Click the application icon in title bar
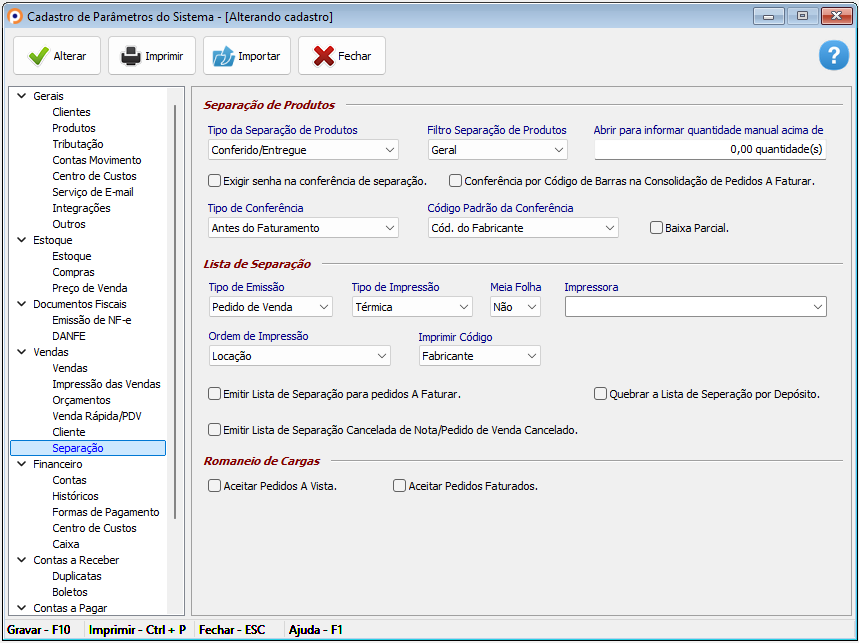The width and height of the screenshot is (859, 643). tap(13, 16)
